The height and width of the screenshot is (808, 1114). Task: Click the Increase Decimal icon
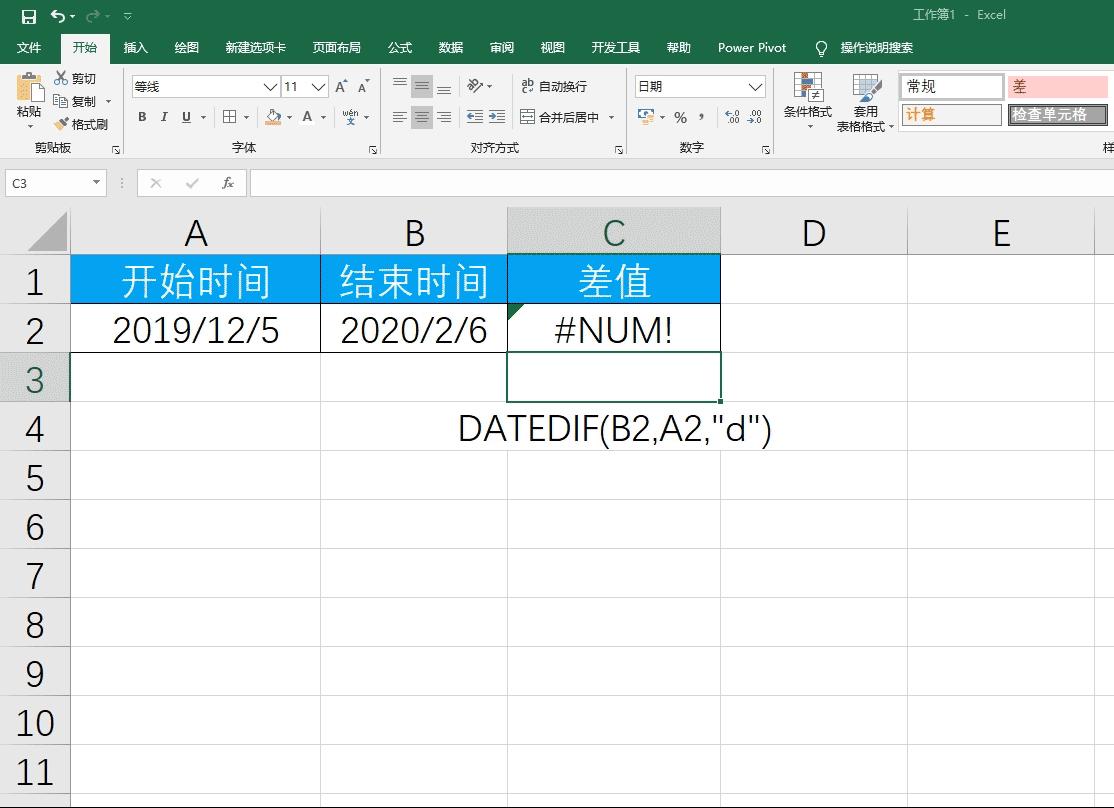tap(731, 117)
